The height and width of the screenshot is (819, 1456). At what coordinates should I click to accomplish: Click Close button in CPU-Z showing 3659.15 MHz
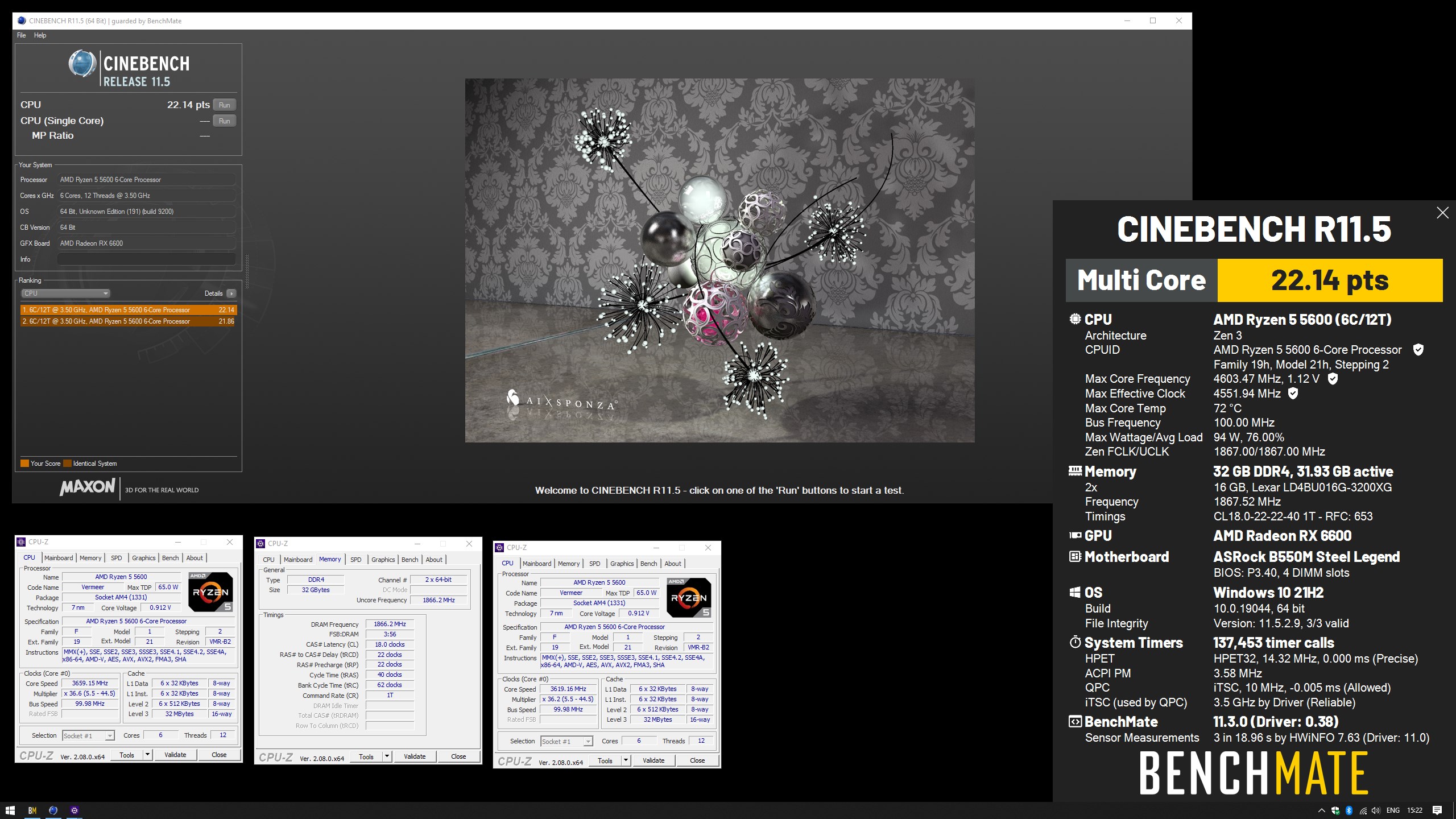tap(219, 755)
